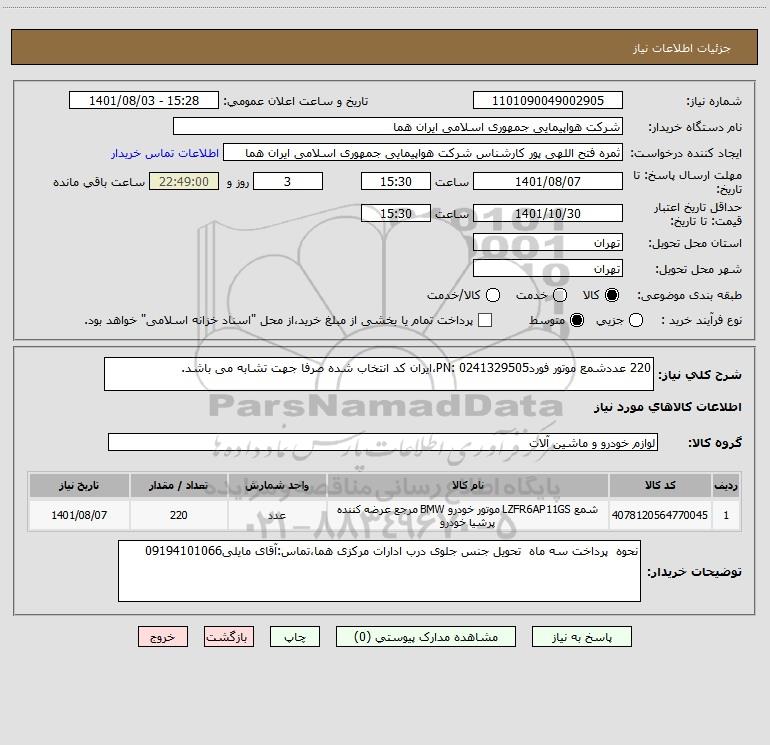Toggle the اسناد خزانه اسلامی payment checkbox
This screenshot has height=745, width=770.
(485, 320)
